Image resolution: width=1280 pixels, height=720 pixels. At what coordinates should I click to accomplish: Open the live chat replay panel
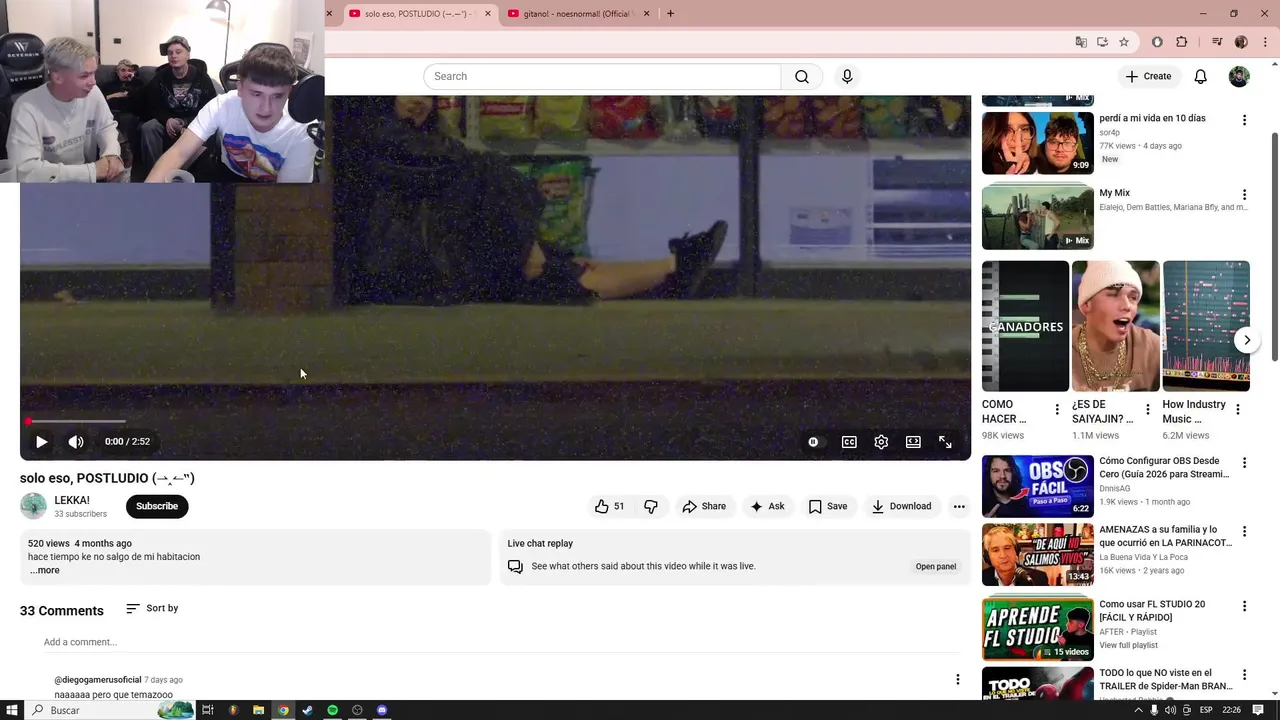click(936, 566)
